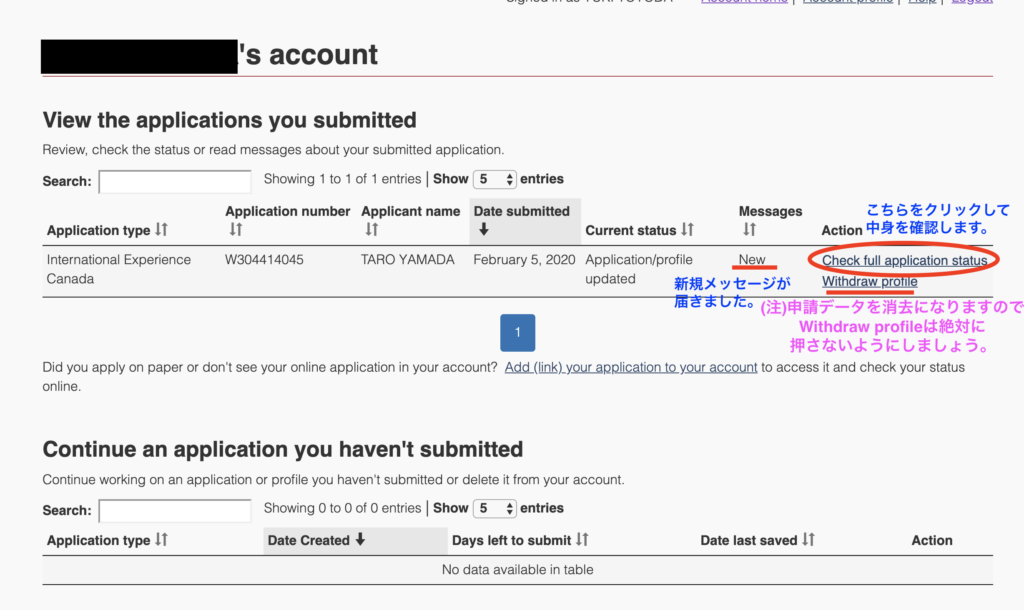Go to page 1 of submitted applications
The width and height of the screenshot is (1024, 610).
[517, 332]
